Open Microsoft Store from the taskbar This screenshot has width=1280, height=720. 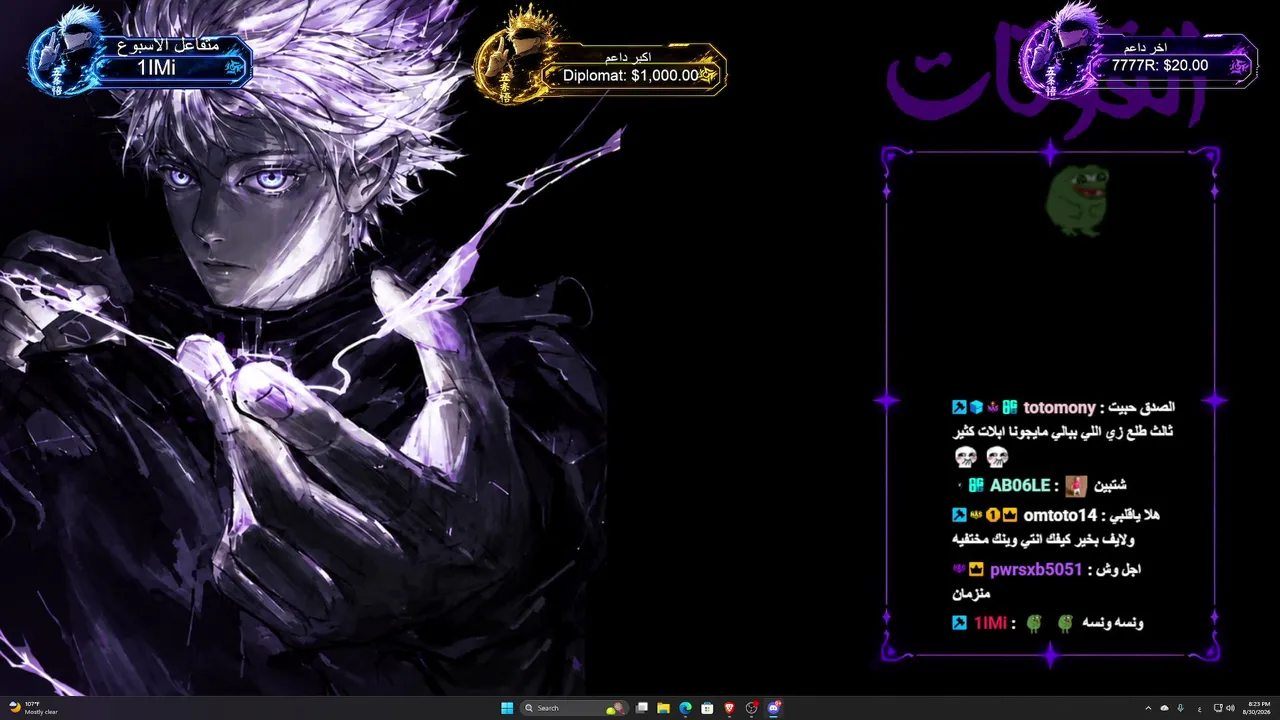tap(707, 708)
